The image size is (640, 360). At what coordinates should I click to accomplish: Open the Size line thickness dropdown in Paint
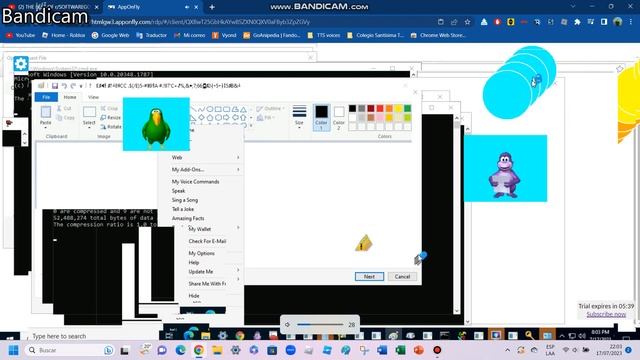pyautogui.click(x=299, y=117)
